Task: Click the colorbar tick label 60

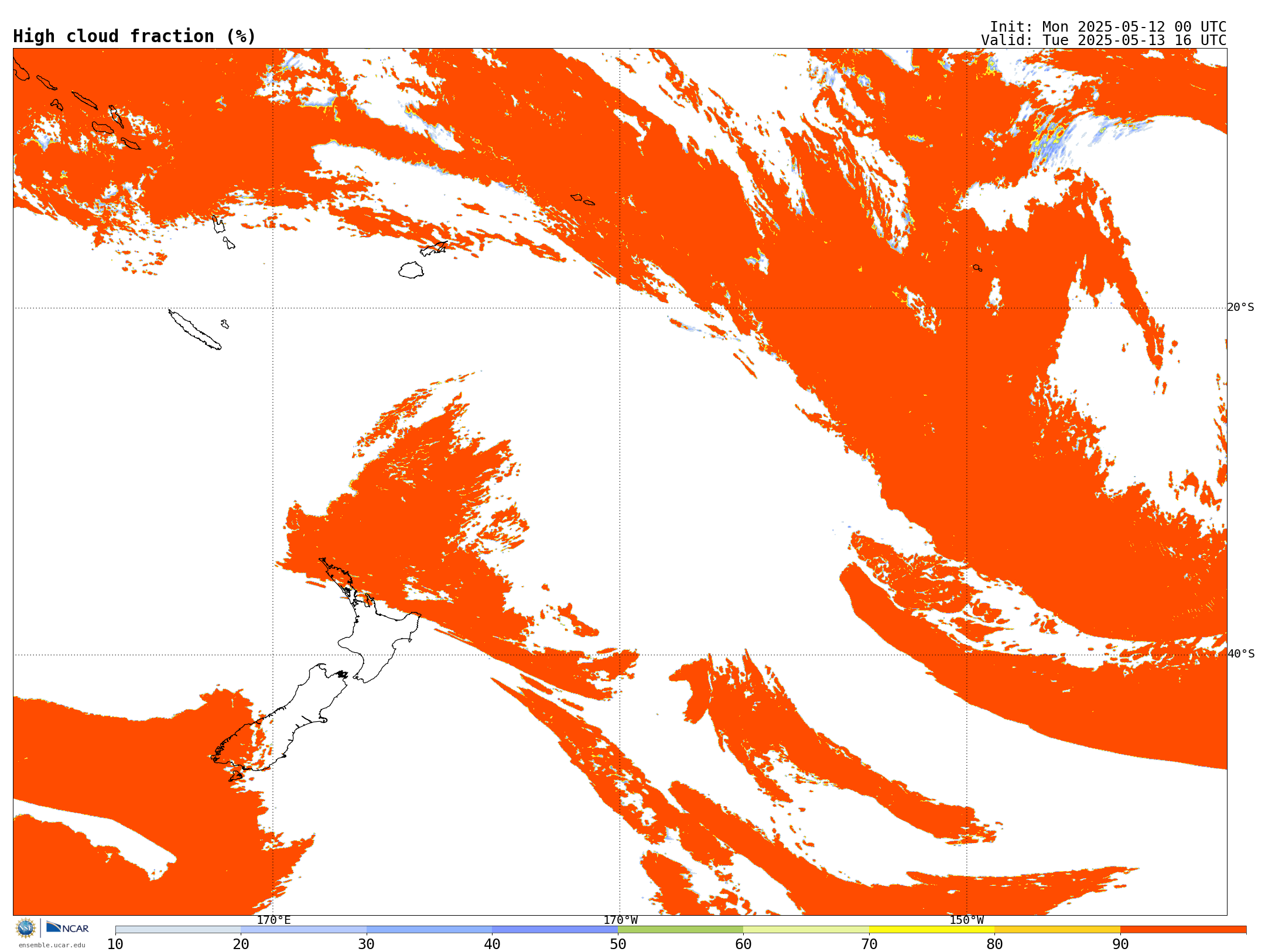Action: [743, 944]
